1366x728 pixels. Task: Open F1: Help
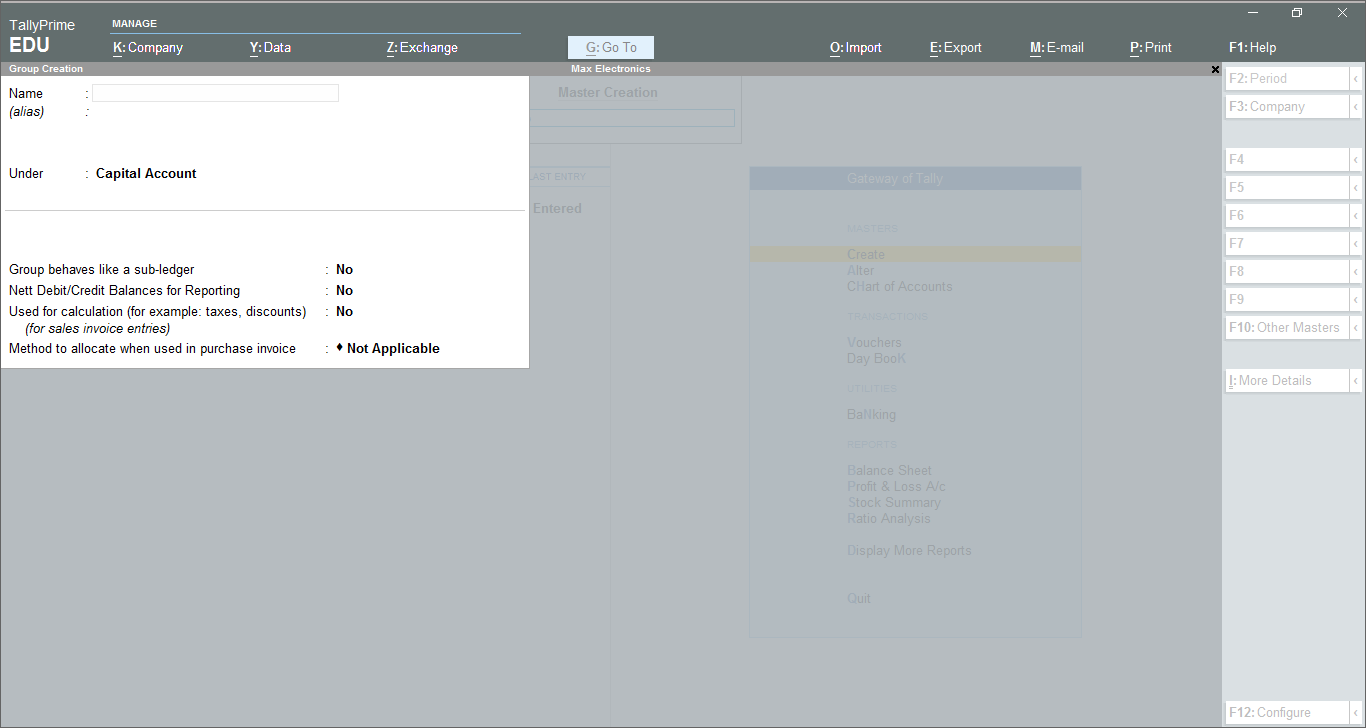[1252, 47]
